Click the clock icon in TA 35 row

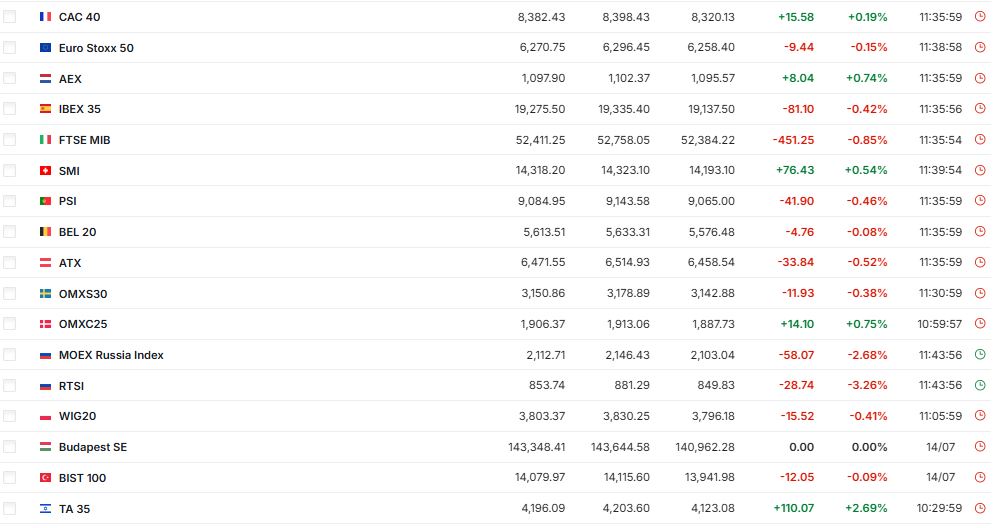980,508
